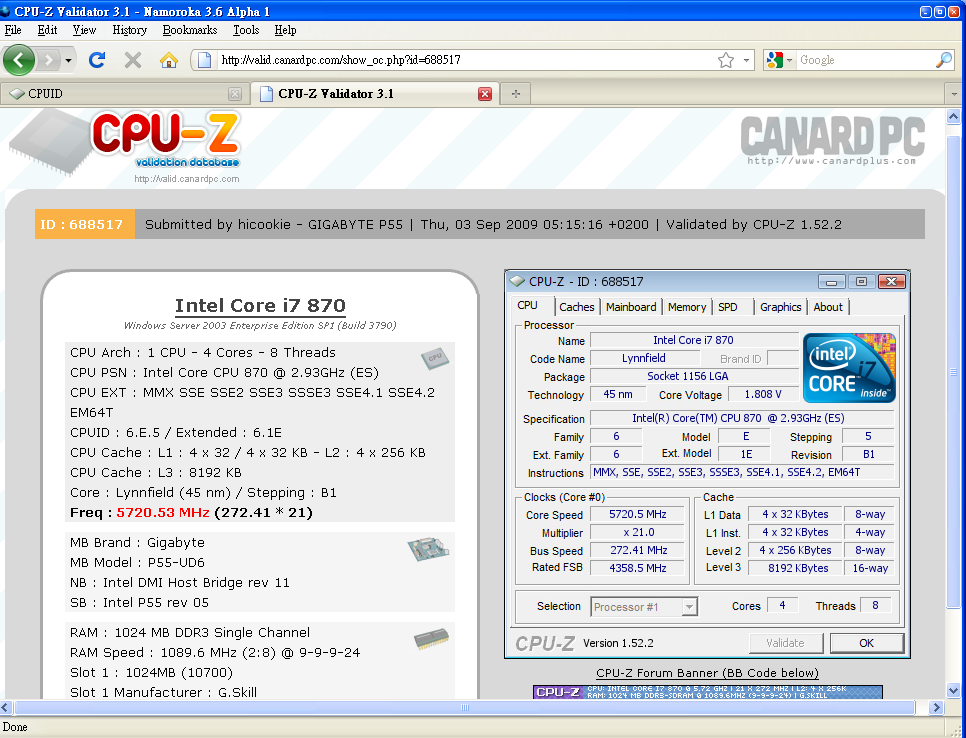The width and height of the screenshot is (966, 738).
Task: Open the Bookmarks menu
Action: [x=190, y=30]
